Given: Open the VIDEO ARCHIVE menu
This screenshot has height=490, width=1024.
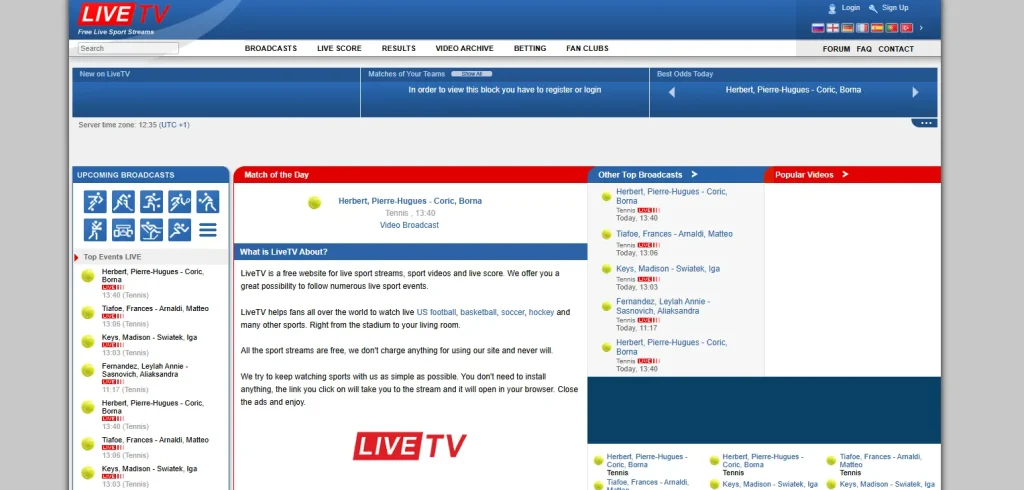Looking at the screenshot, I should coord(464,48).
